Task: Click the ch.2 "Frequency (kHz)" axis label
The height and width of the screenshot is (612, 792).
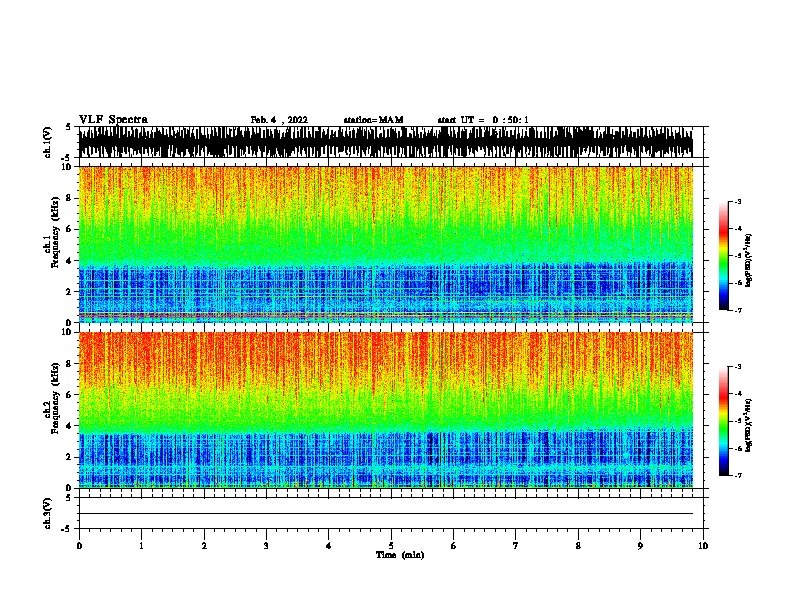Action: coord(55,398)
